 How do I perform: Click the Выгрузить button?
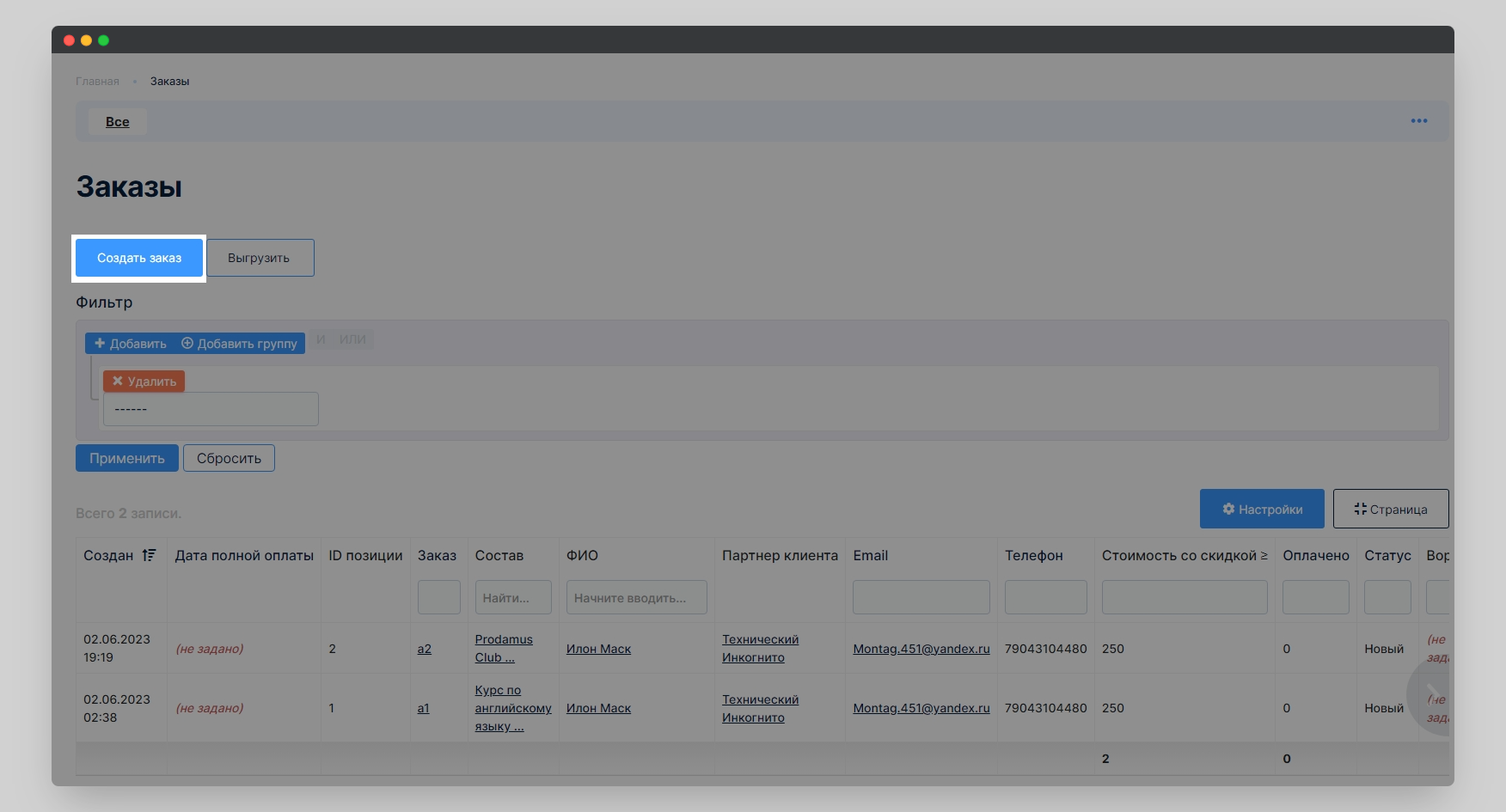click(260, 258)
